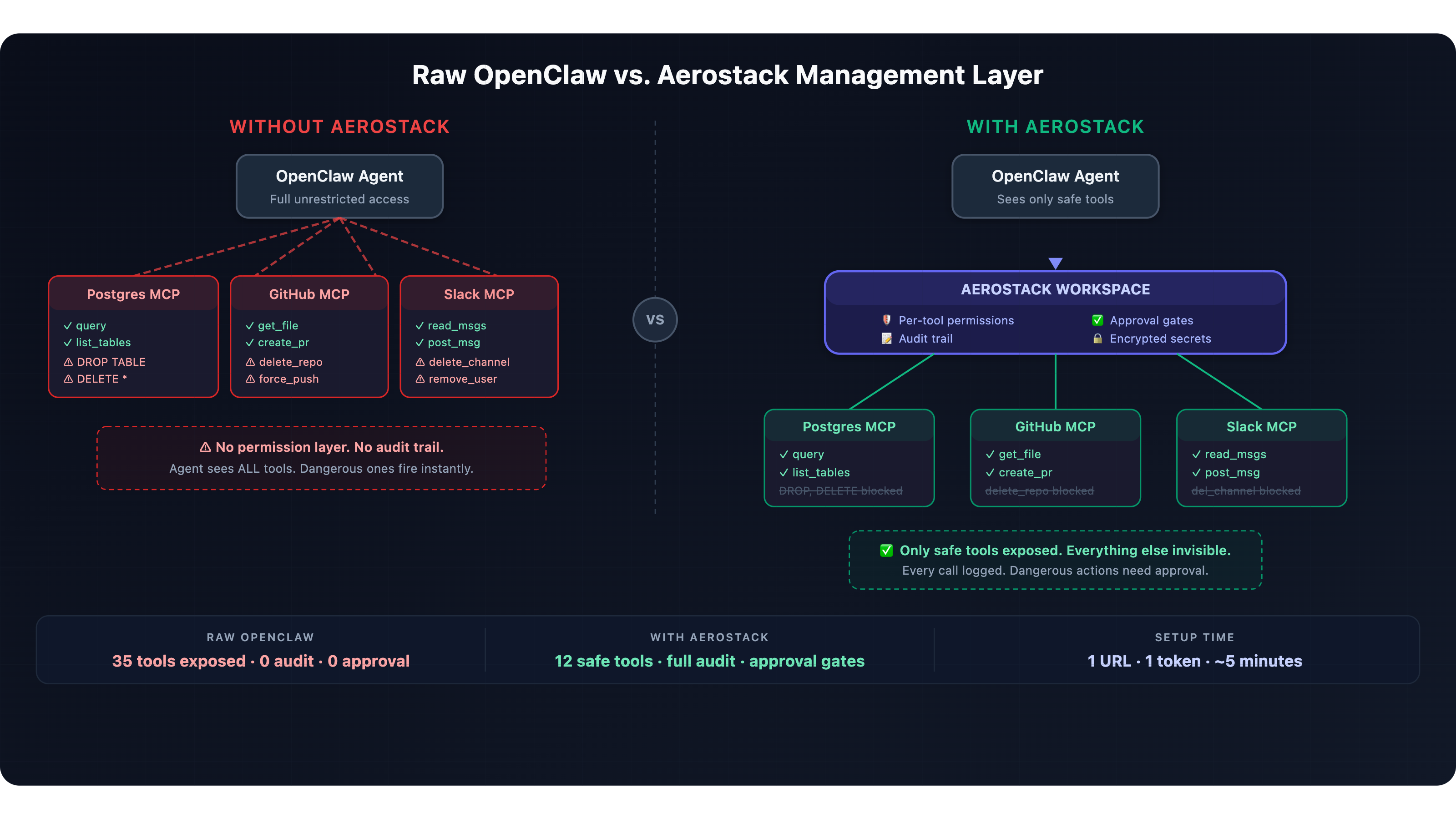1456x819 pixels.
Task: Click the round VS badge in the center
Action: (x=655, y=319)
